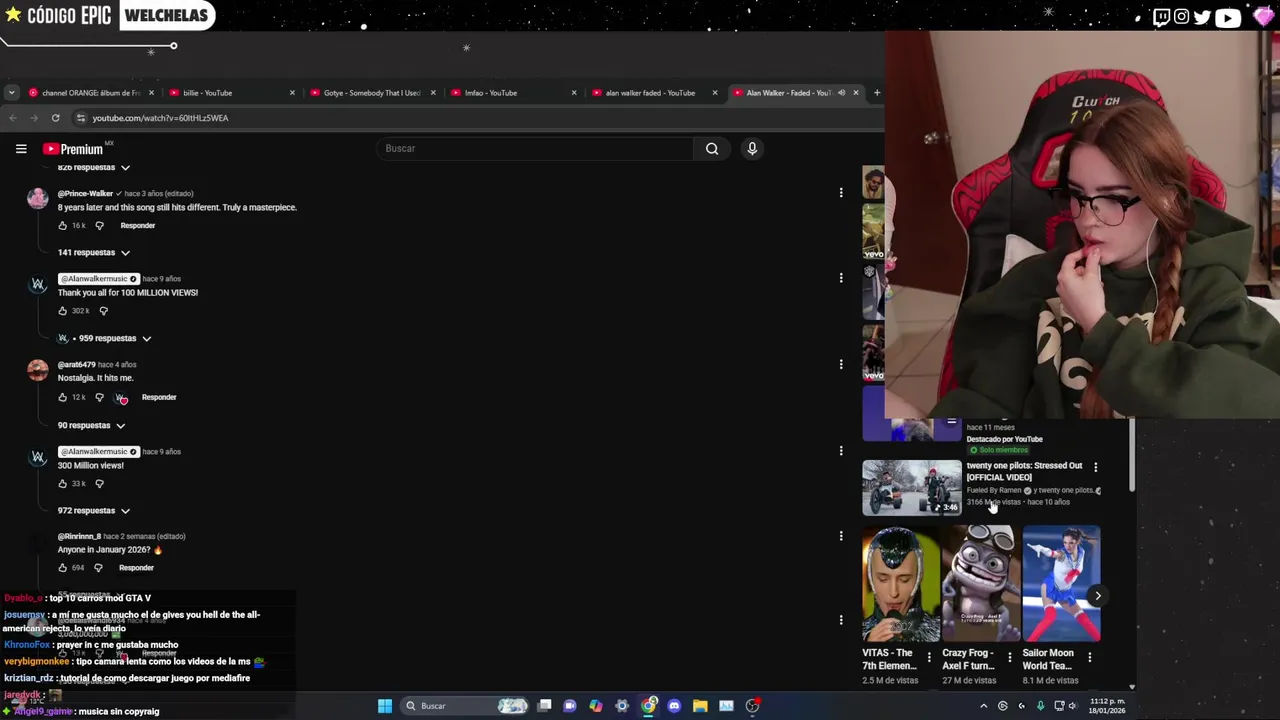The width and height of the screenshot is (1280, 720).
Task: Show hidden system tray icons chevron
Action: [983, 706]
